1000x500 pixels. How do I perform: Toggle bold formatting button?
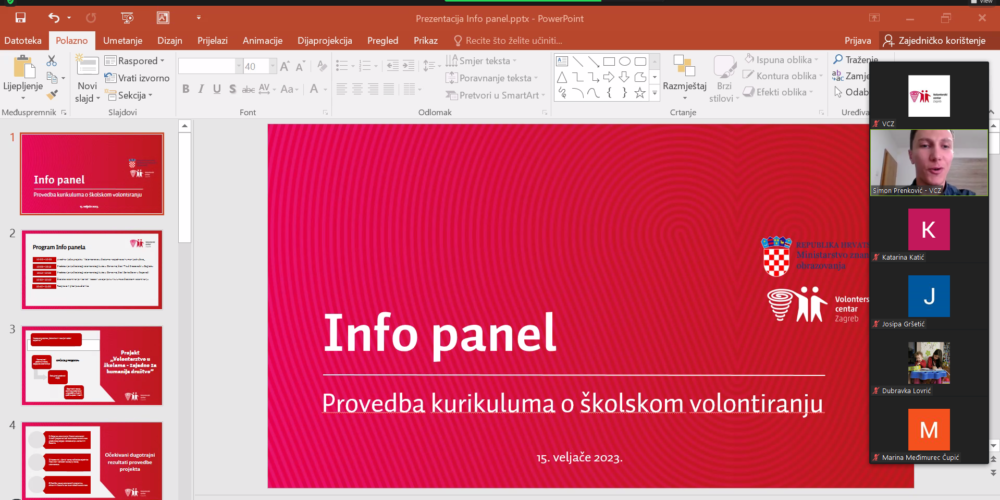click(x=186, y=90)
